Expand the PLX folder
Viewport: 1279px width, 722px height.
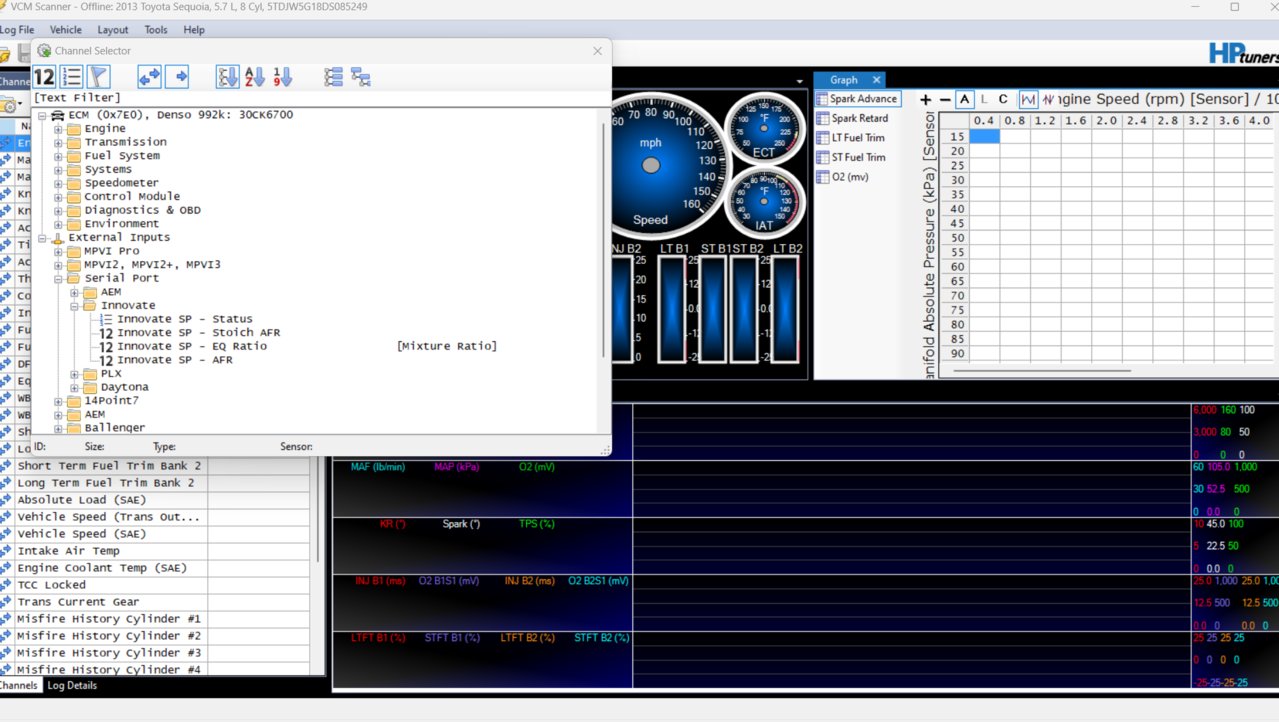[x=75, y=373]
